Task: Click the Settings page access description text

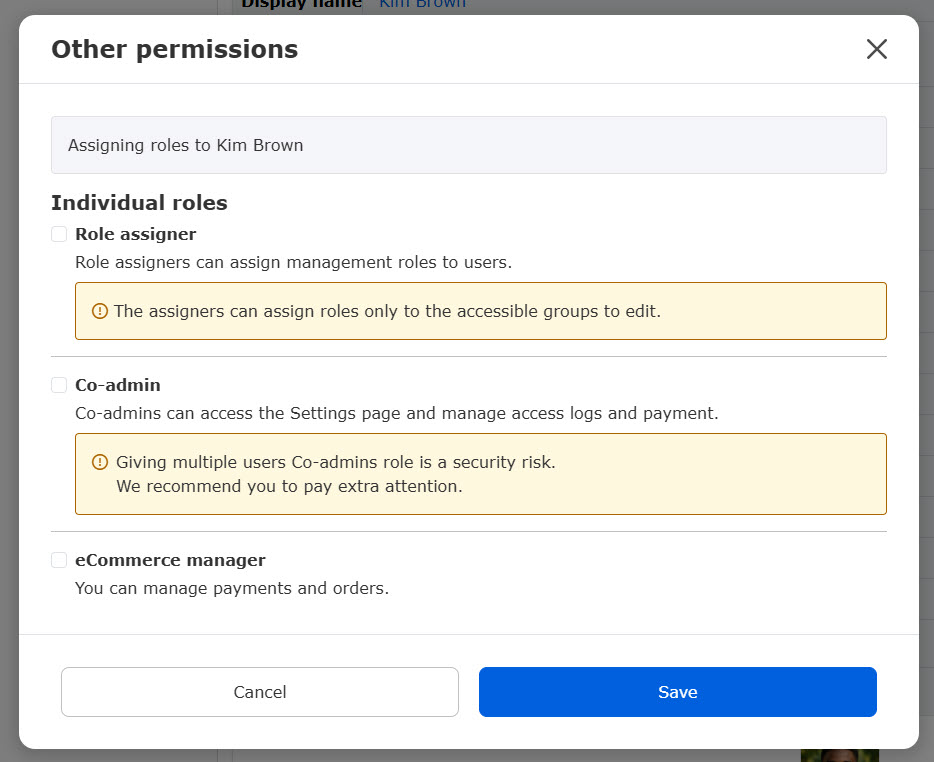Action: (x=396, y=413)
